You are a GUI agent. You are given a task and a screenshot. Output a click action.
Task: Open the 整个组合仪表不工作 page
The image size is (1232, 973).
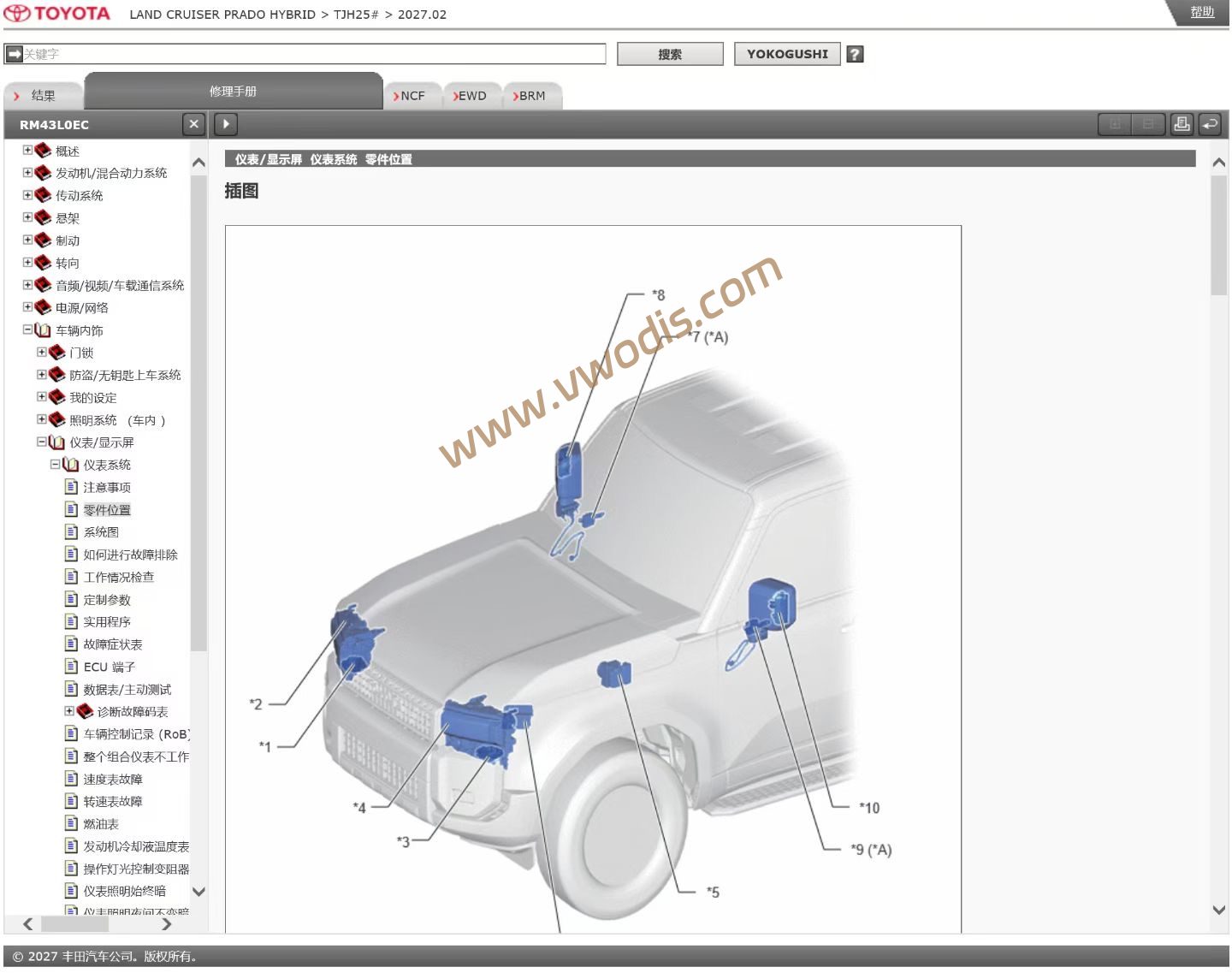(136, 756)
